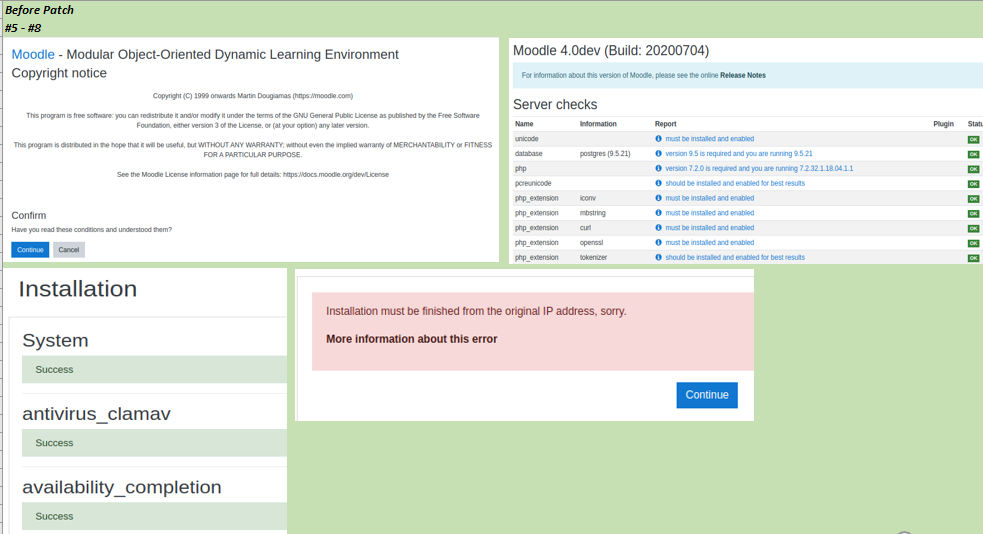Click the 'mbstring' information cell
This screenshot has height=534, width=983.
coord(592,213)
